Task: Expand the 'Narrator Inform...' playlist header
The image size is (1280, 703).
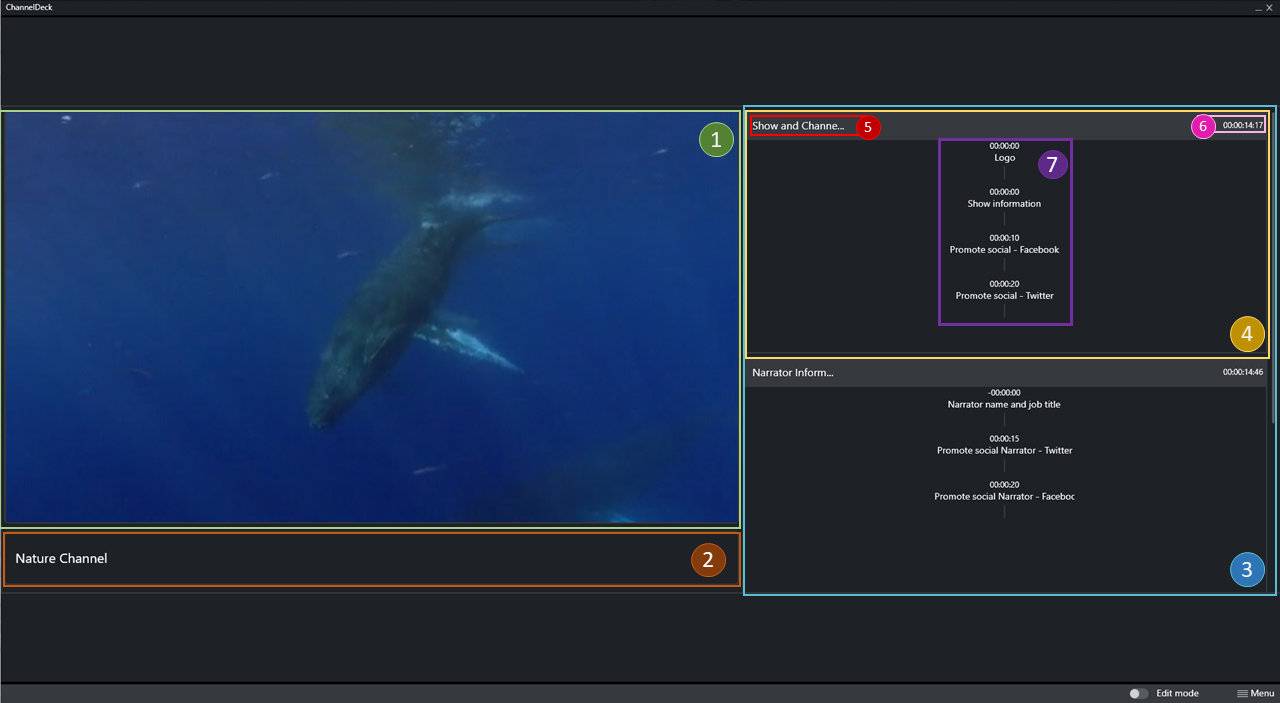Action: point(793,372)
